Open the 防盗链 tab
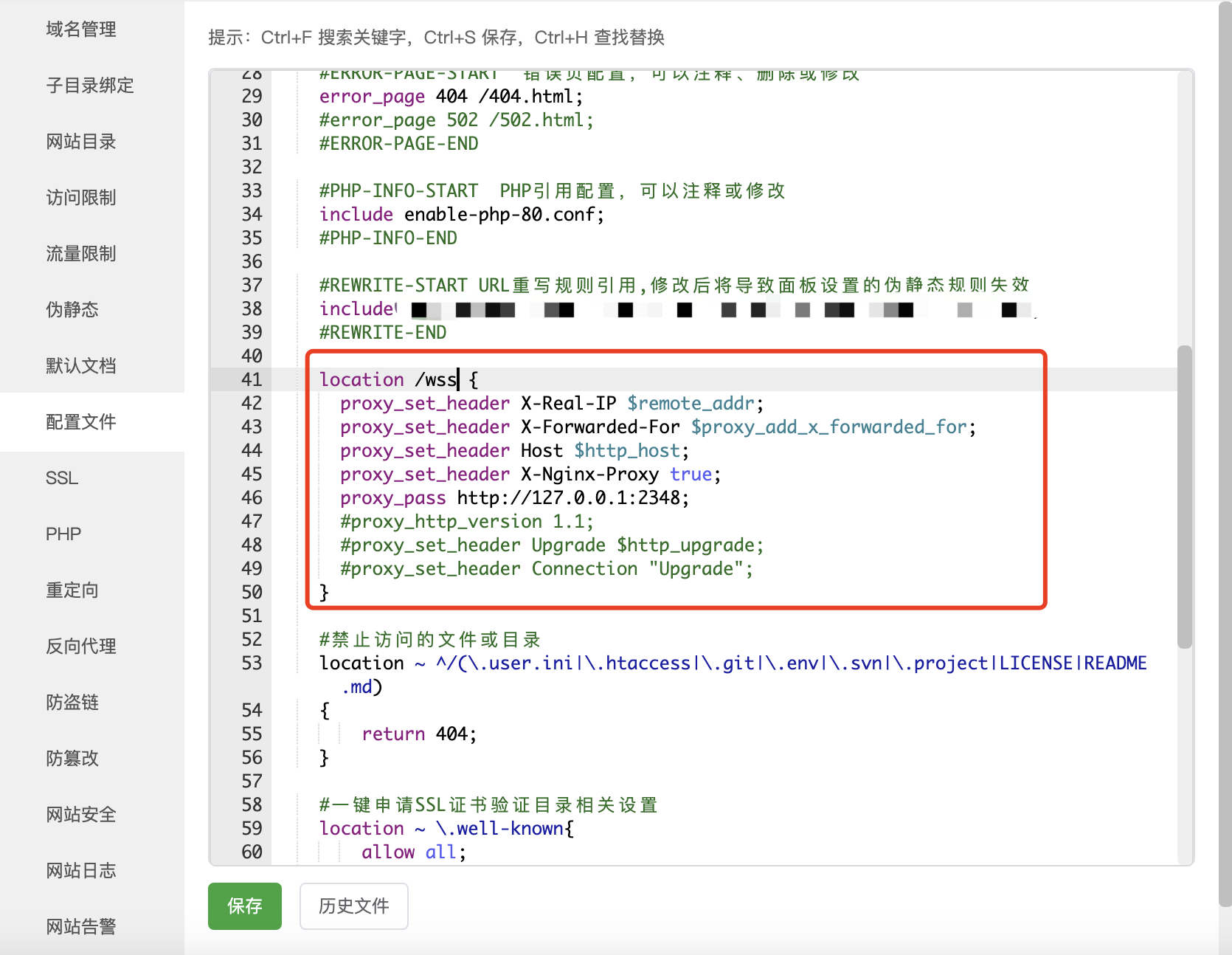 tap(72, 703)
